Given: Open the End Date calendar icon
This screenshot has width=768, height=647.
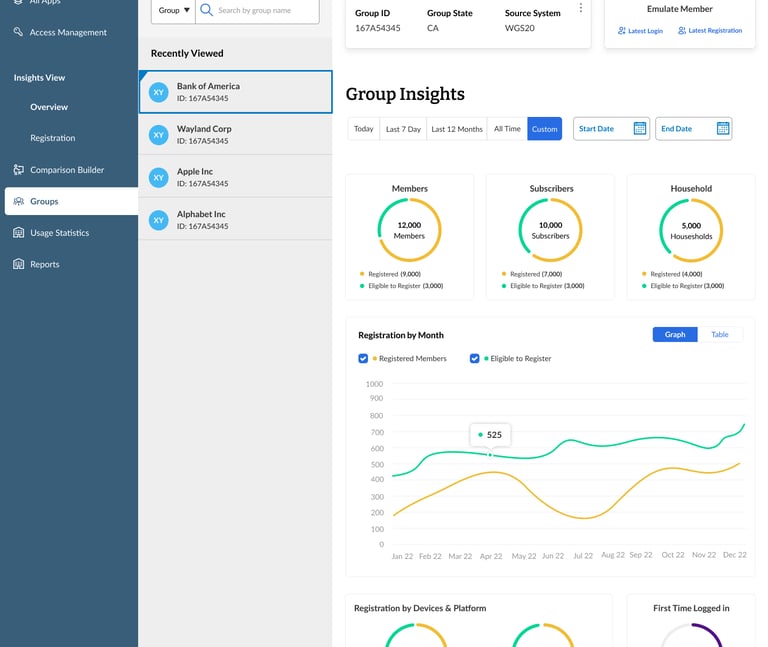Looking at the screenshot, I should tap(723, 128).
